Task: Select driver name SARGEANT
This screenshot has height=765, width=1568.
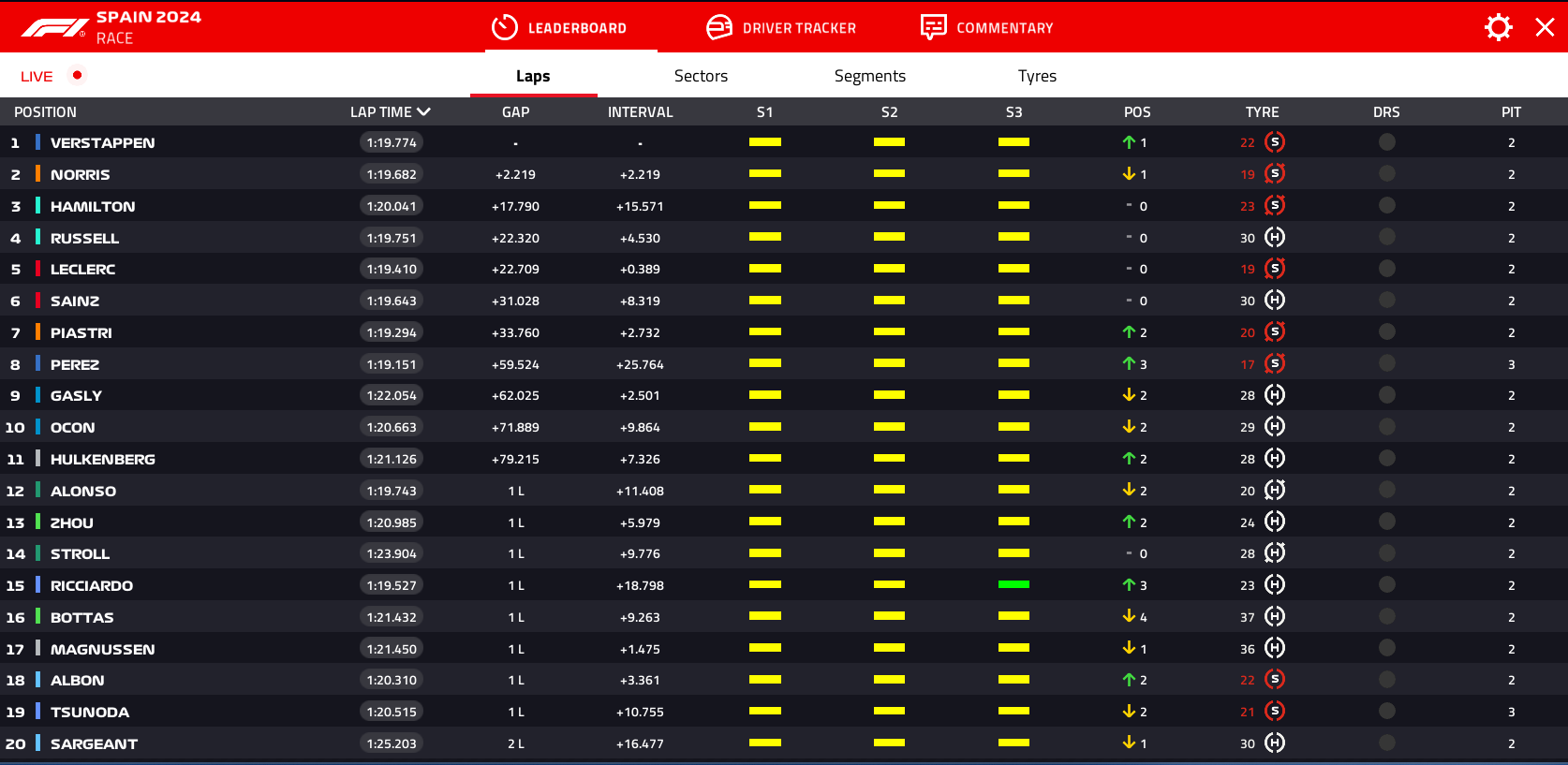Action: point(94,743)
